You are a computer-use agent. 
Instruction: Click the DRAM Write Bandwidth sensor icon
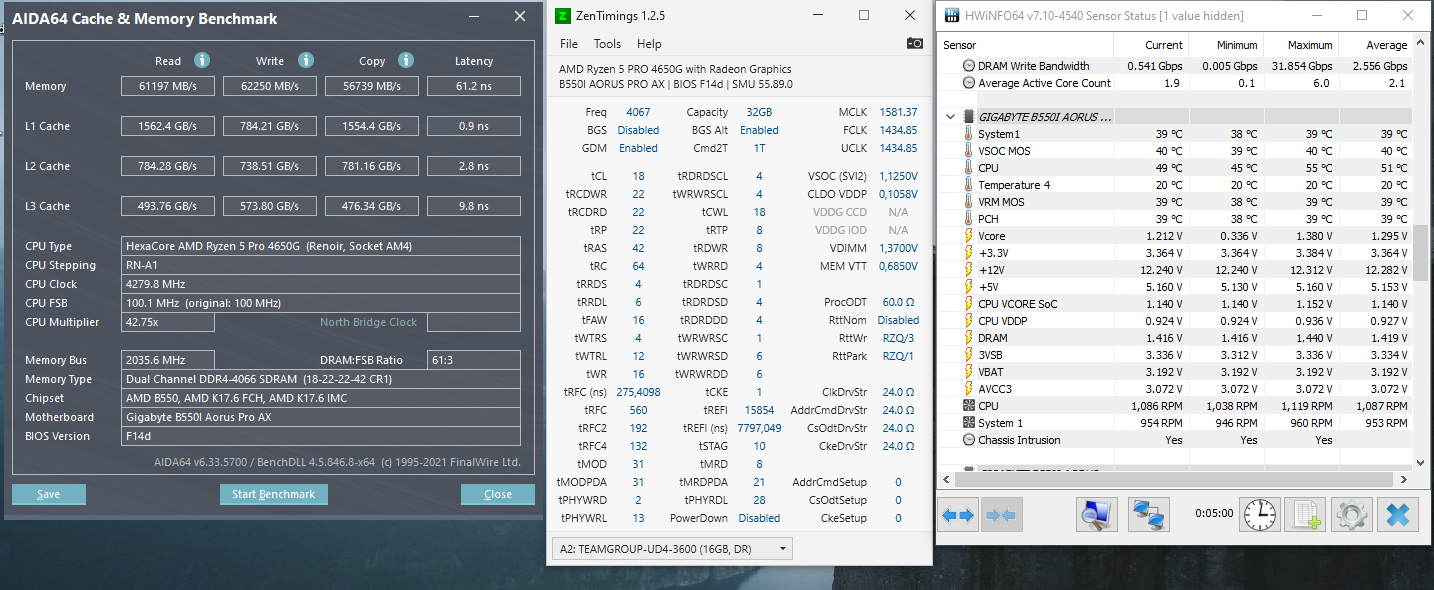(969, 66)
